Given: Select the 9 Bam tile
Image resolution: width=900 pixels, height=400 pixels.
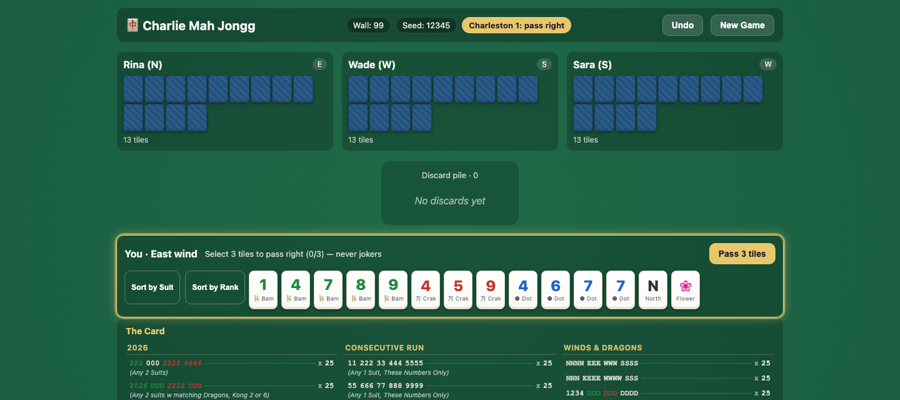Looking at the screenshot, I should [x=393, y=290].
